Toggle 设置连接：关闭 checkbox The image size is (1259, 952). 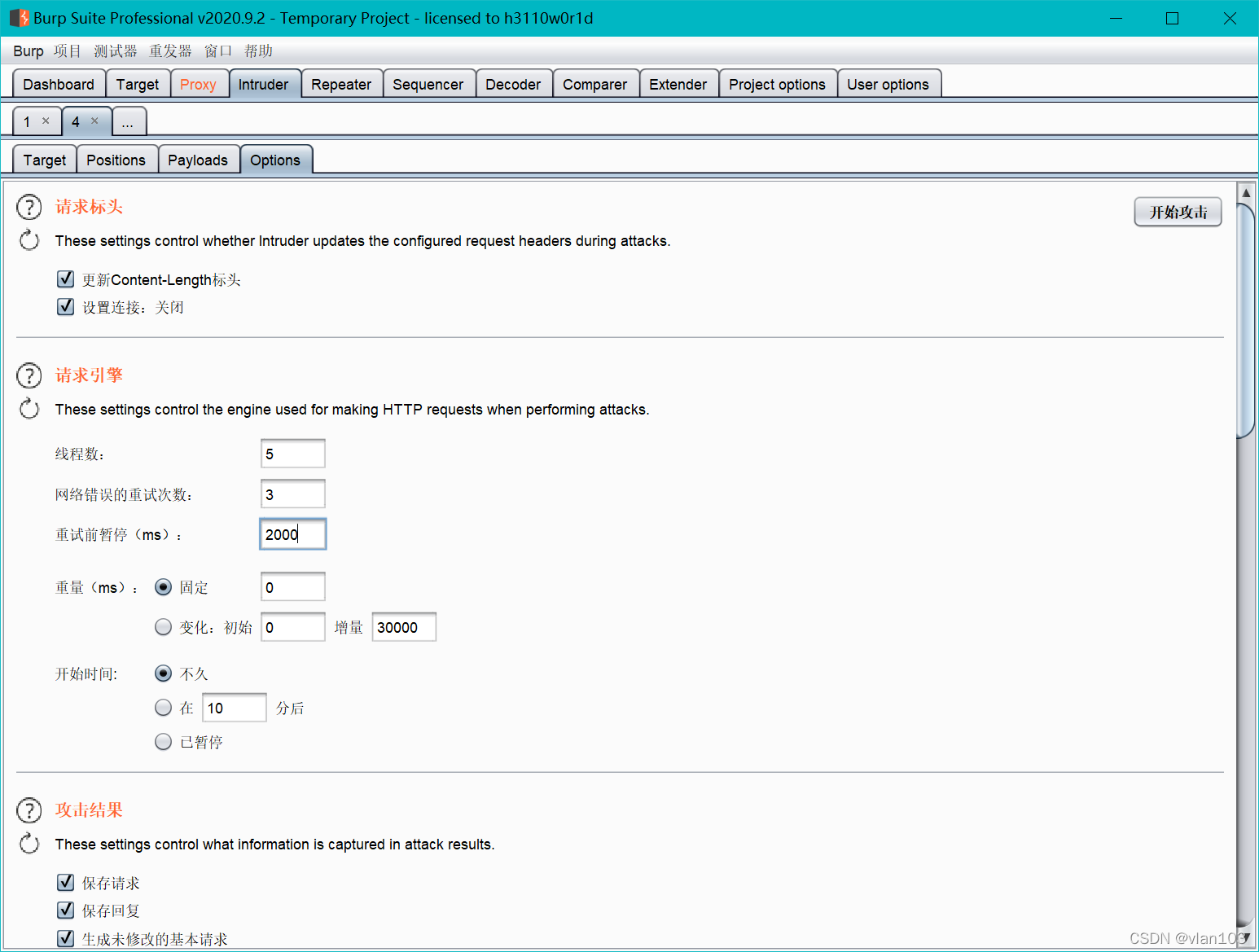point(66,307)
